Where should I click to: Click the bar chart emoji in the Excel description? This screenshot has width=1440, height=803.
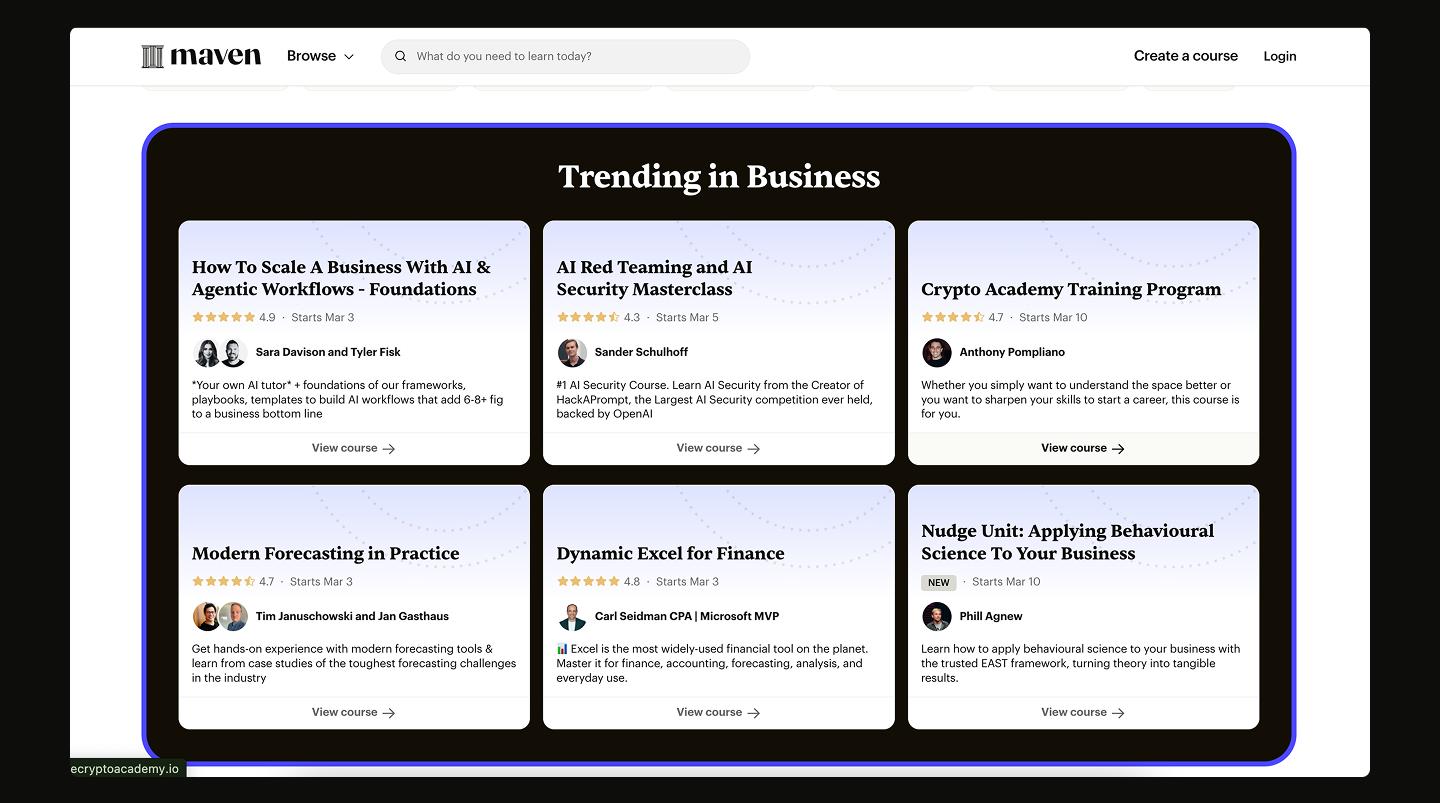[x=562, y=649]
